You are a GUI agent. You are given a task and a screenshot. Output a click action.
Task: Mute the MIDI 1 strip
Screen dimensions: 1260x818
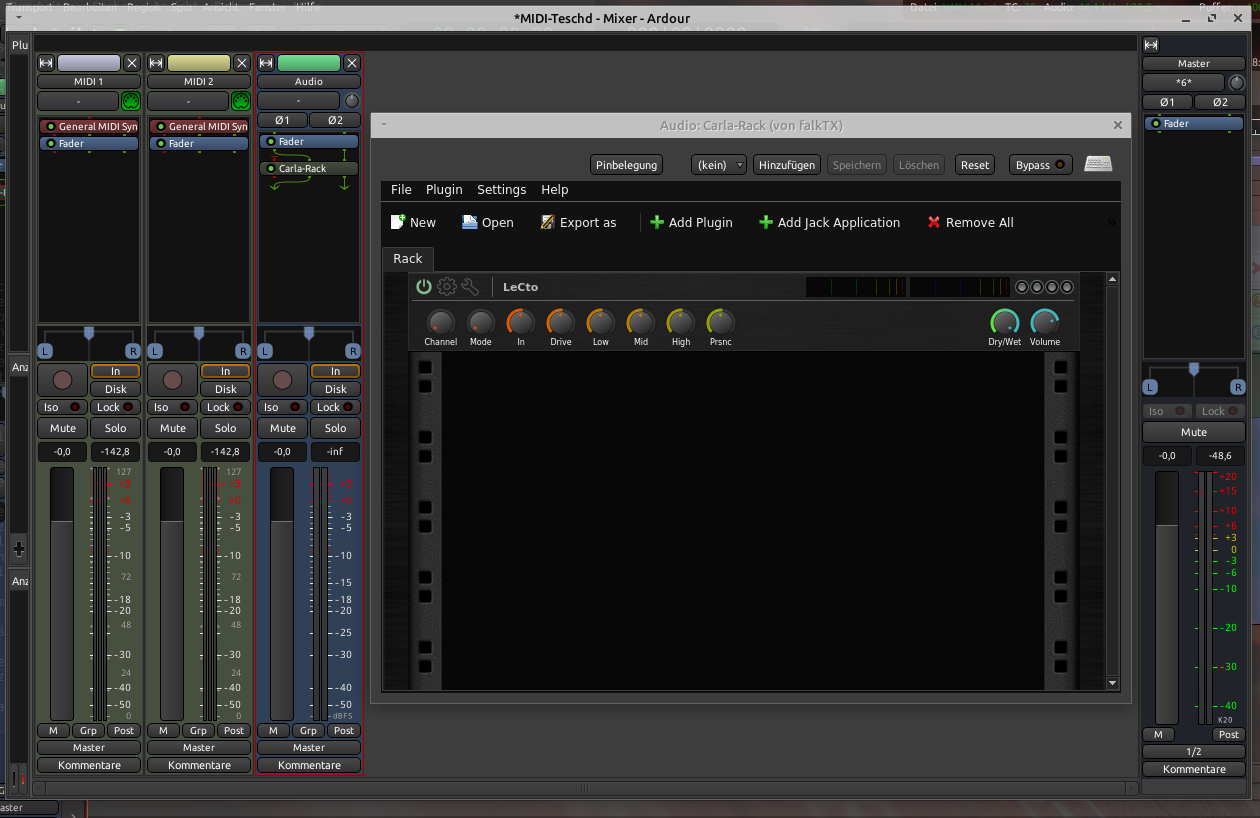[63, 428]
